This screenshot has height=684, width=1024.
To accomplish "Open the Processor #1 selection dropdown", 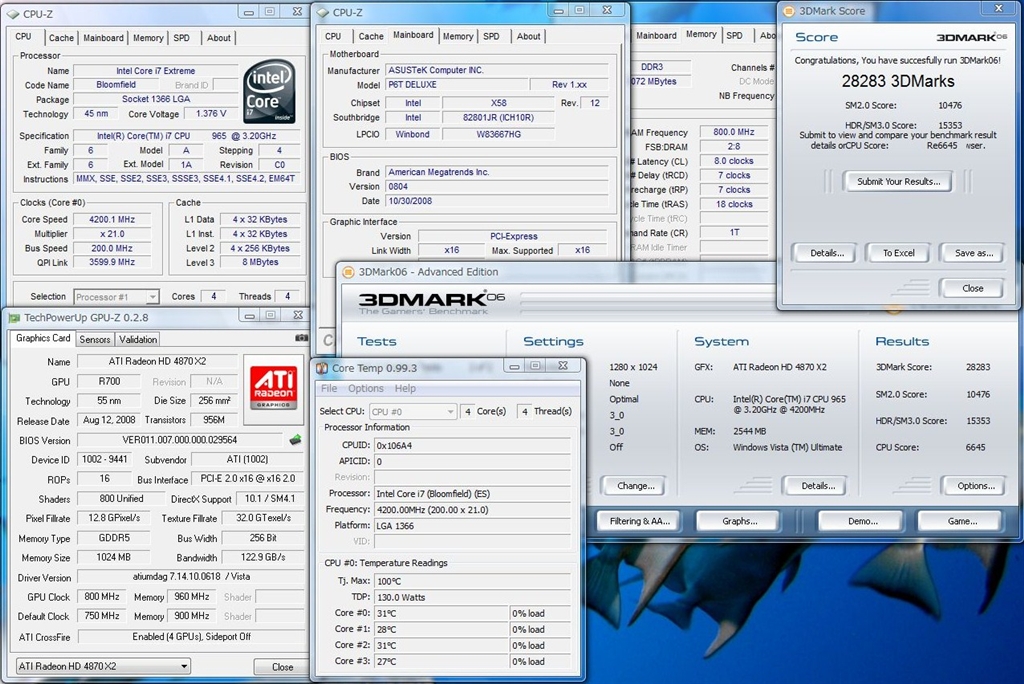I will point(116,297).
